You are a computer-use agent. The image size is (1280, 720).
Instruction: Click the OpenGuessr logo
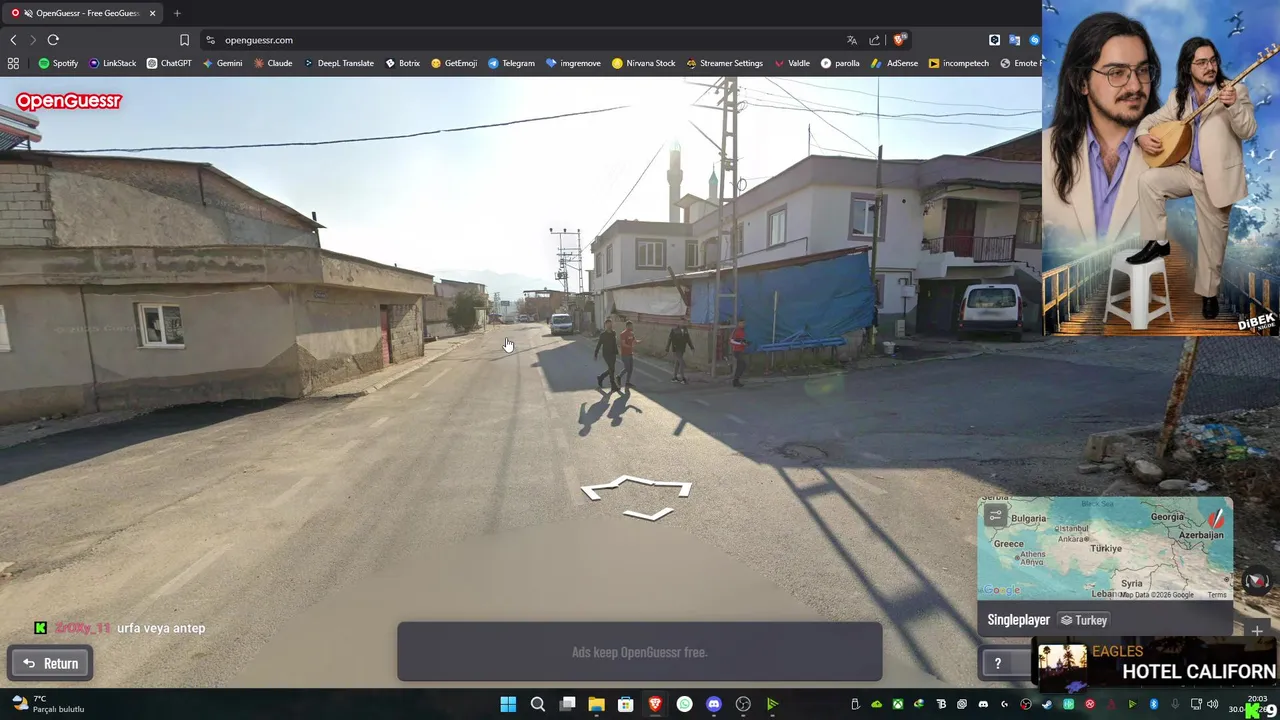coord(69,101)
